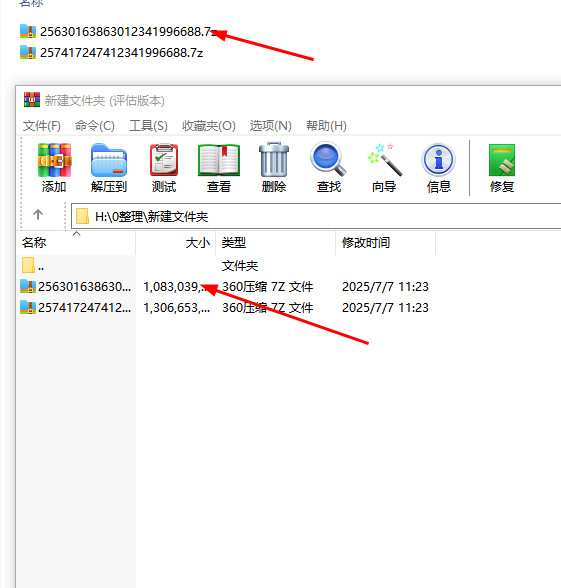
Task: Open the 文件(F) menu
Action: click(42, 126)
